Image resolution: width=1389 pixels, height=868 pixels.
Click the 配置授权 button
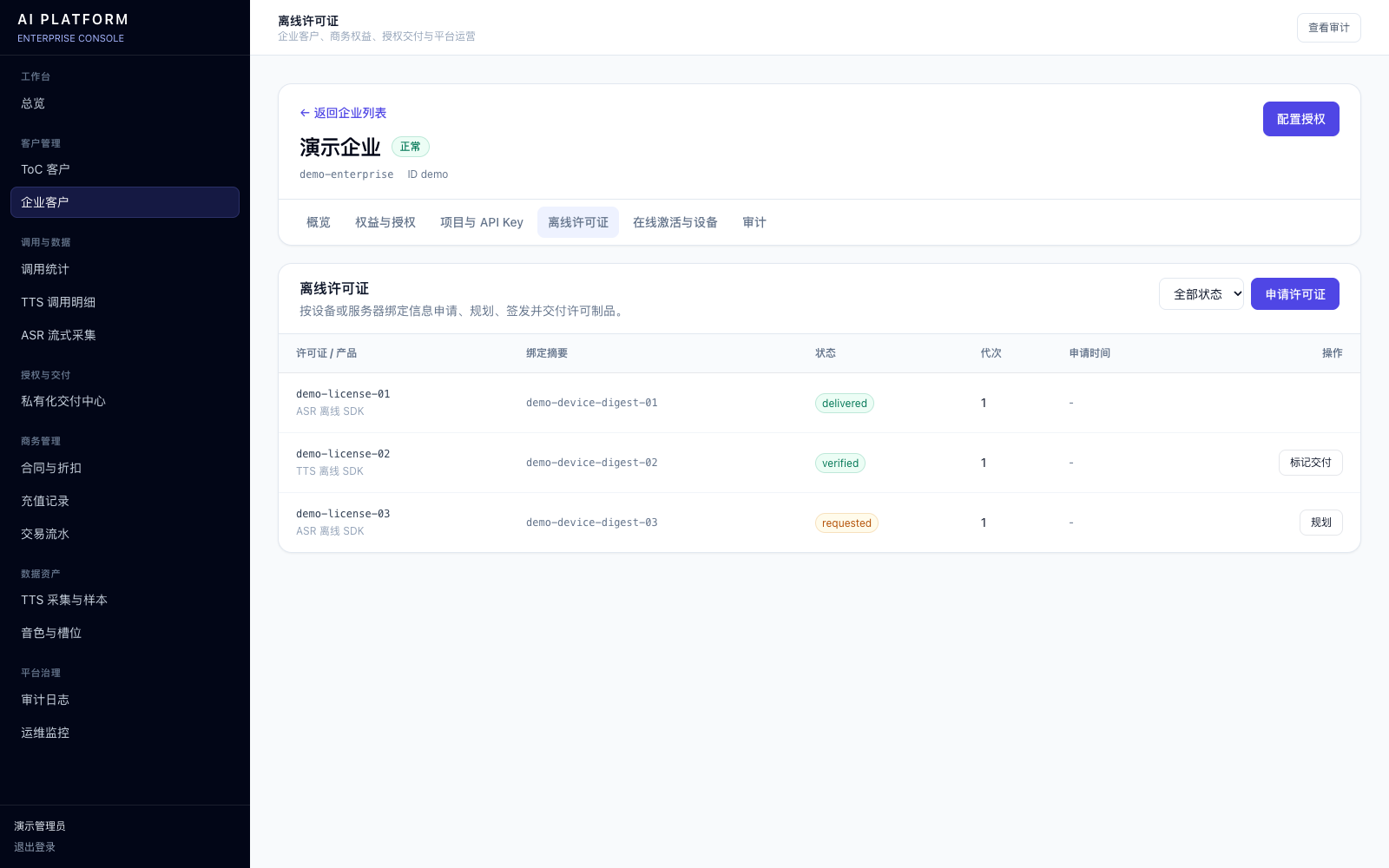[x=1301, y=119]
